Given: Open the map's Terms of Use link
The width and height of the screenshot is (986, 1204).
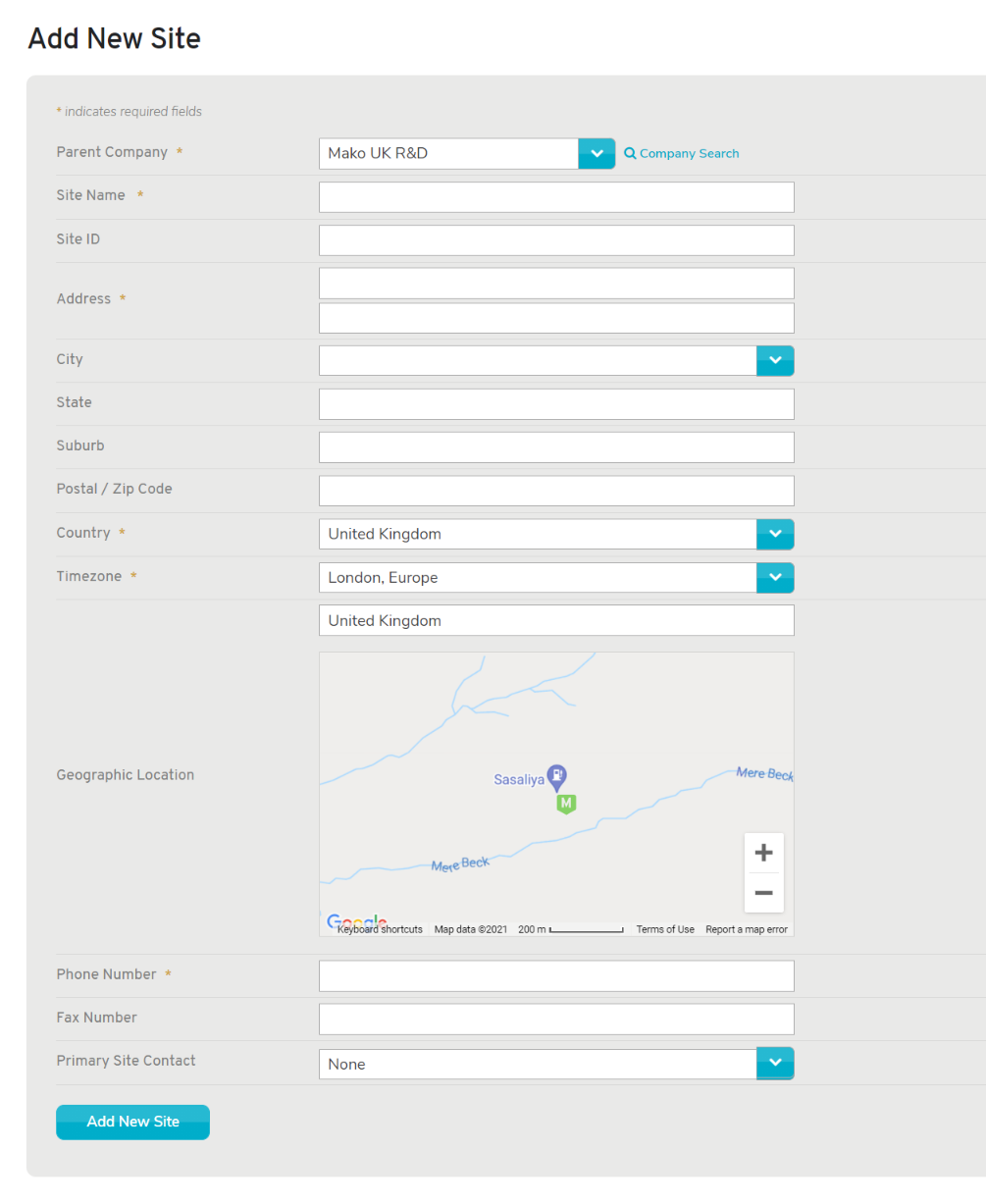Looking at the screenshot, I should 665,929.
